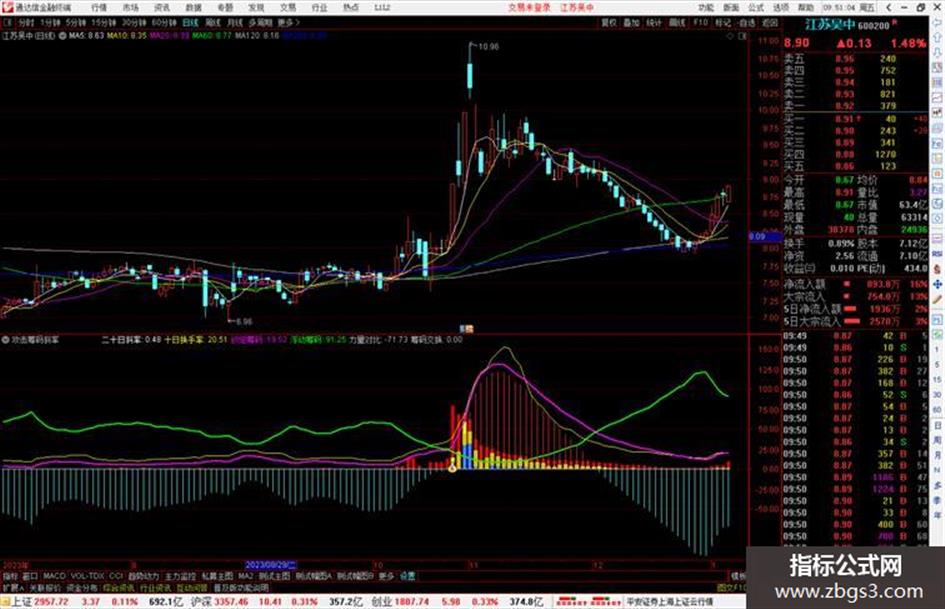Screen dimensions: 945x609
Task: Click the 返回 return button
Action: 770,23
